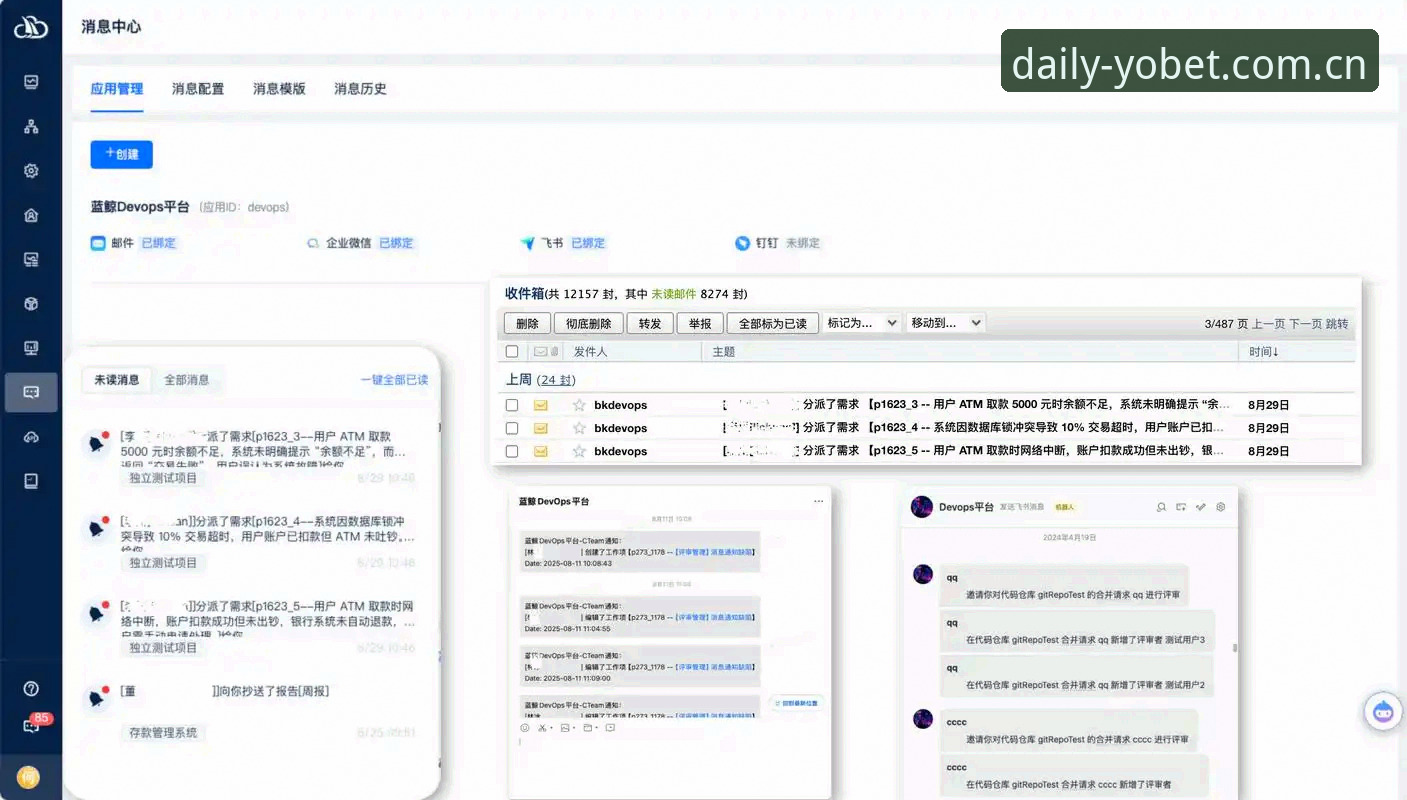1407x800 pixels.
Task: Click the 全部标为已读 button
Action: 773,324
